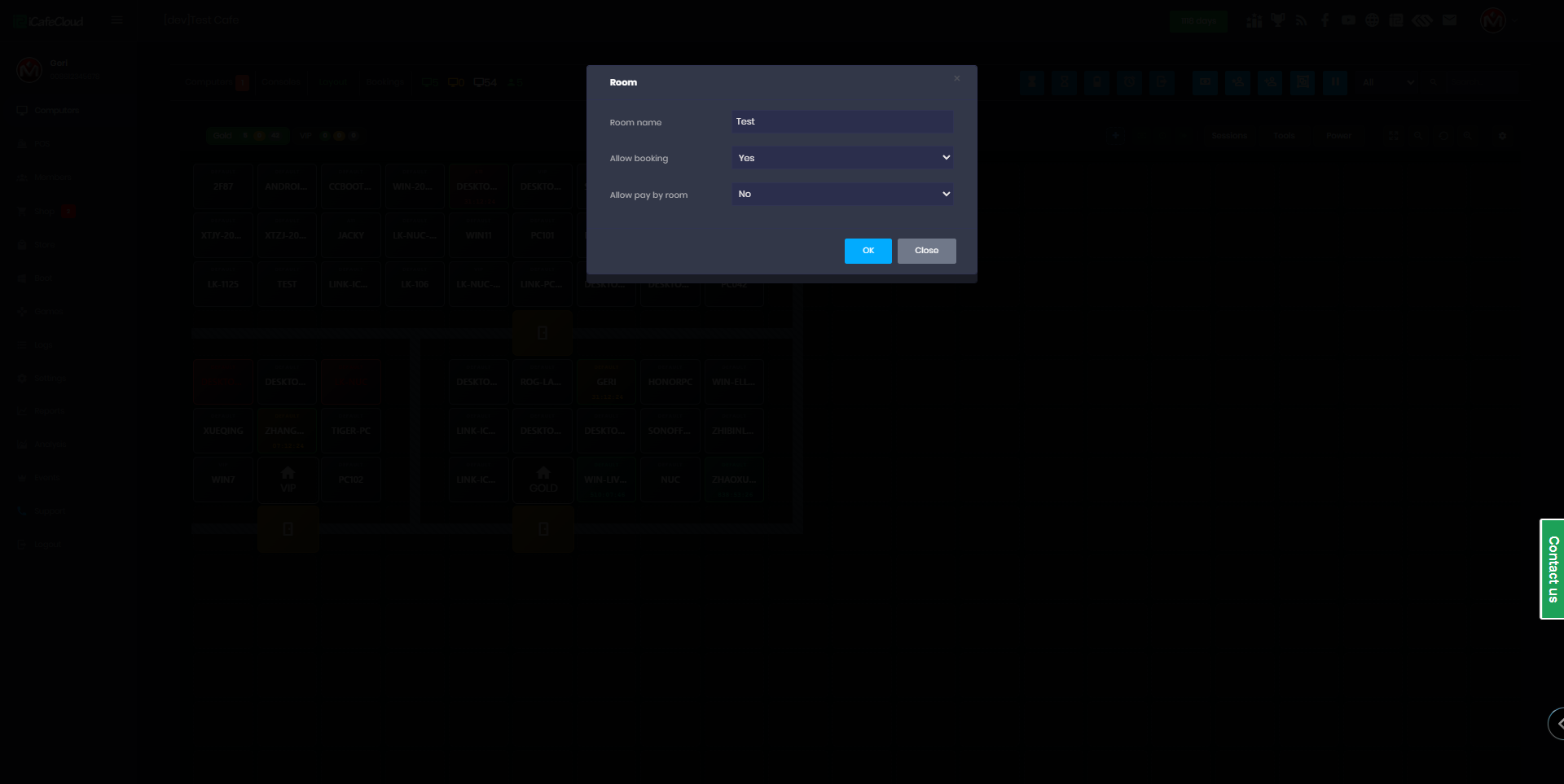This screenshot has height=784, width=1564.
Task: Open the user avatar menu in header
Action: [1493, 20]
